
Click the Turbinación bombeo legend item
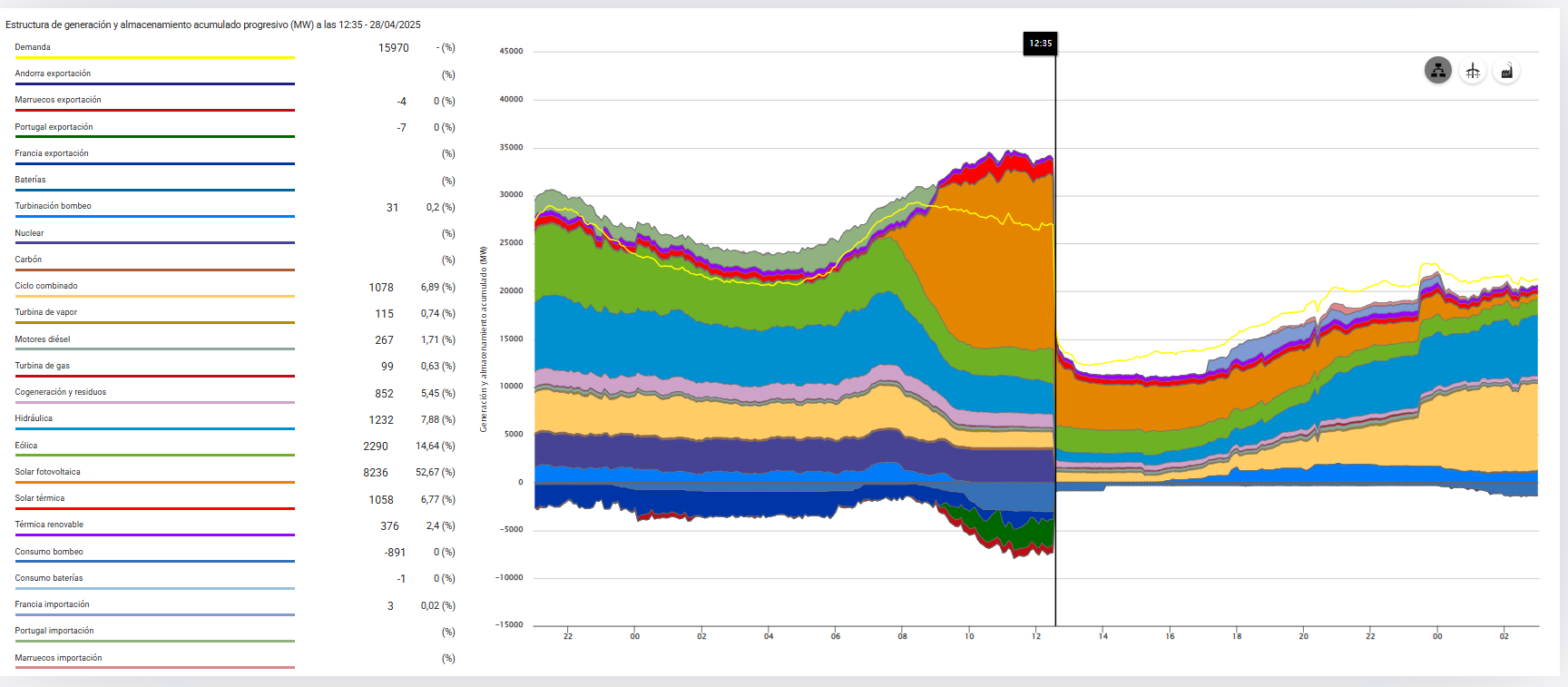pos(53,206)
